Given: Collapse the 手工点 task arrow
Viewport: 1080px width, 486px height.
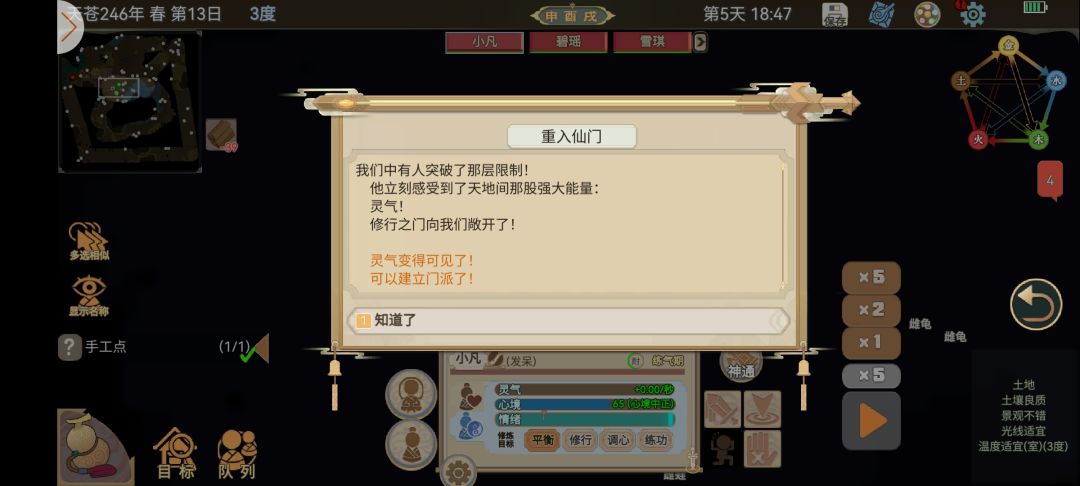Looking at the screenshot, I should (262, 348).
